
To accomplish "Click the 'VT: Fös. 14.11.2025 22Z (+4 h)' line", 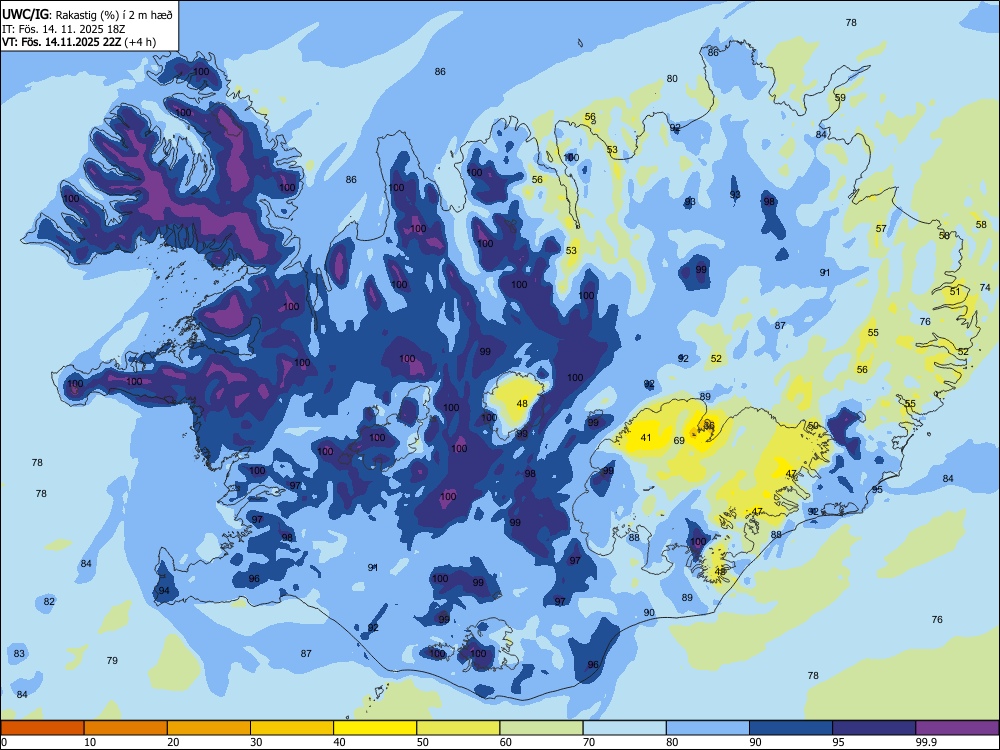I will [x=78, y=43].
